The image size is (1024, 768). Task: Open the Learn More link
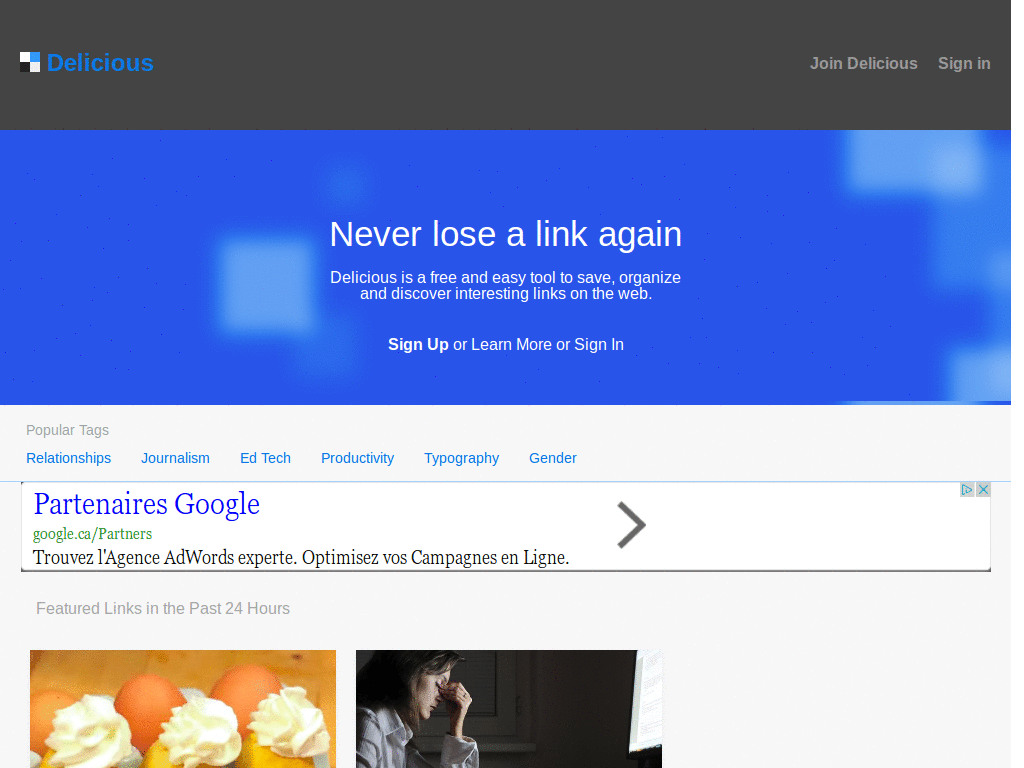pyautogui.click(x=511, y=344)
